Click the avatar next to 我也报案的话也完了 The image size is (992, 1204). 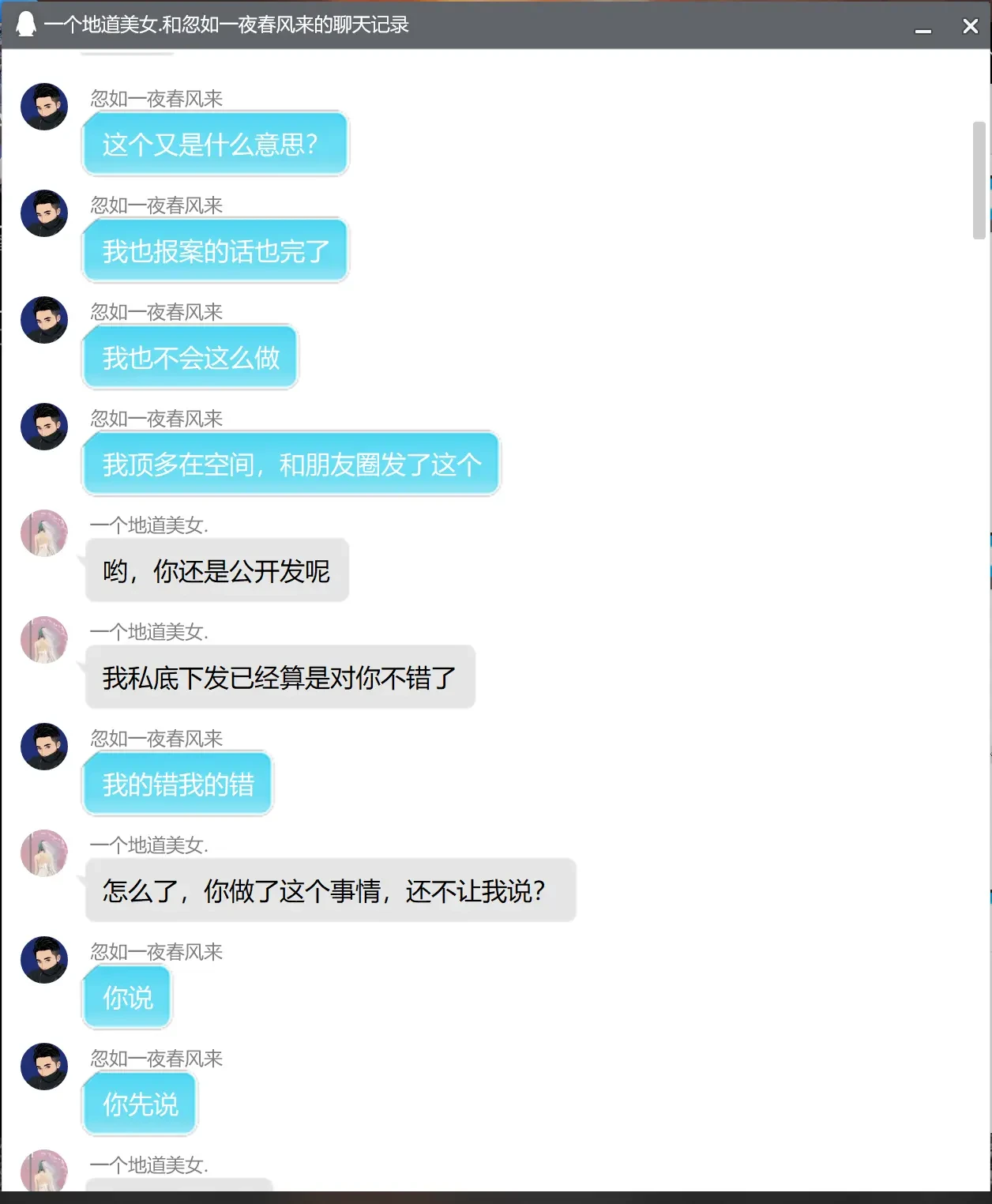point(44,213)
